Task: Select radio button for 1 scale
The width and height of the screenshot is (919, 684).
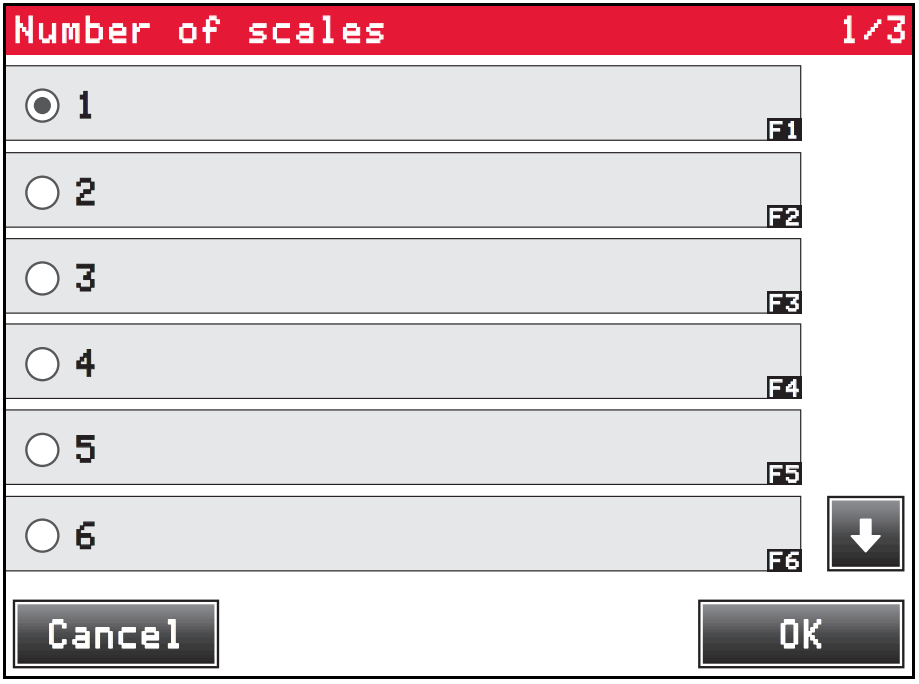Action: [42, 106]
